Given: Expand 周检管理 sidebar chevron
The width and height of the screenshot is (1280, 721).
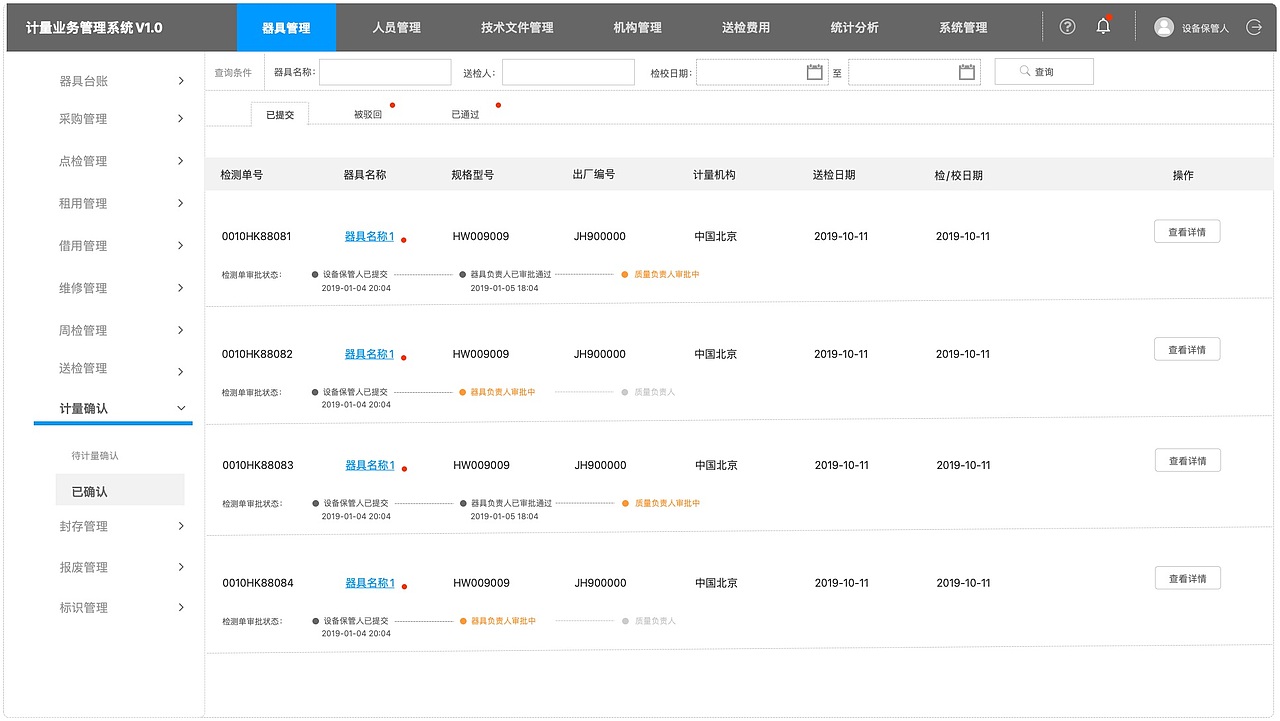Looking at the screenshot, I should pyautogui.click(x=181, y=330).
